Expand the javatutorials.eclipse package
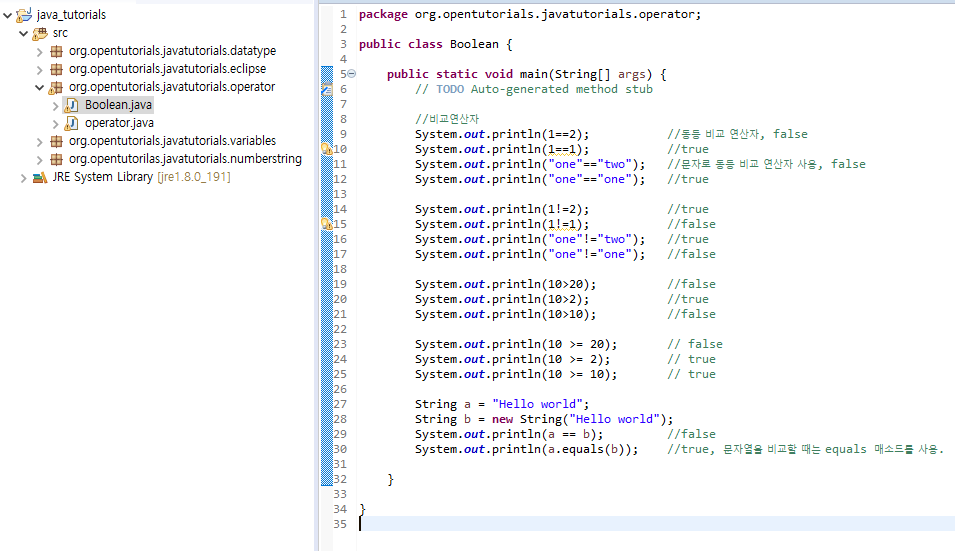 click(40, 69)
